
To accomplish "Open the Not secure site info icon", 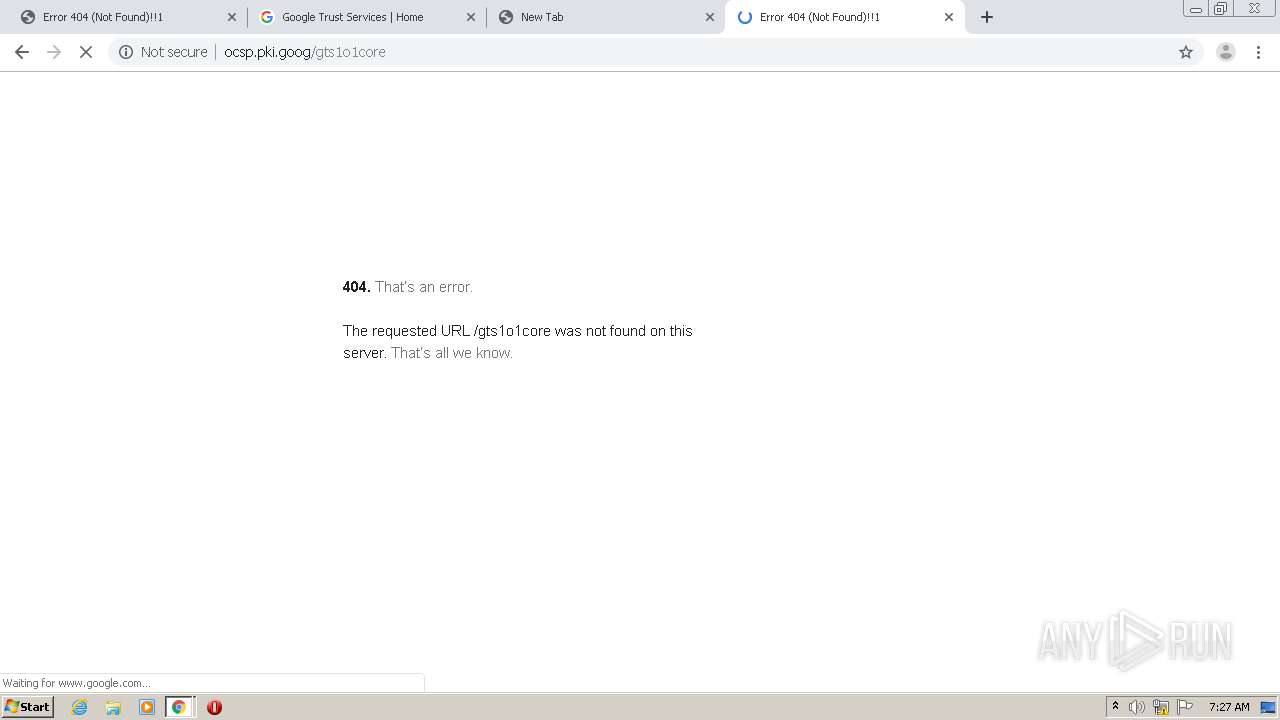I will 126,52.
